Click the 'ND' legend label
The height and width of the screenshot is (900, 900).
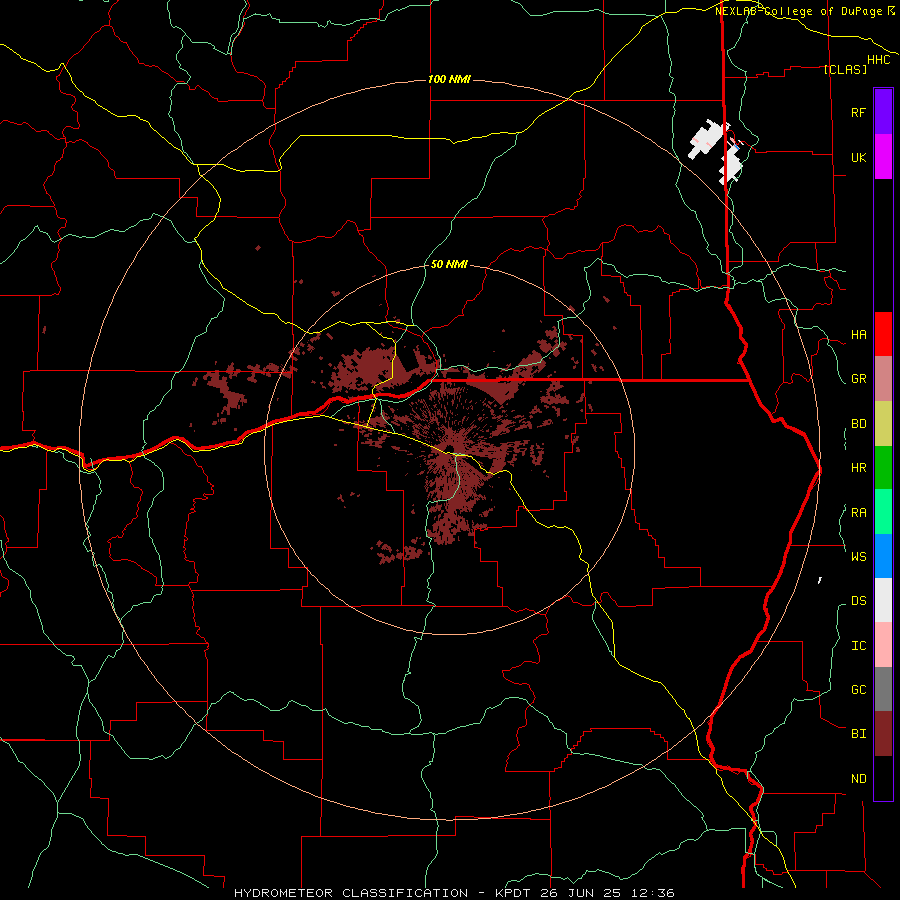[x=858, y=779]
